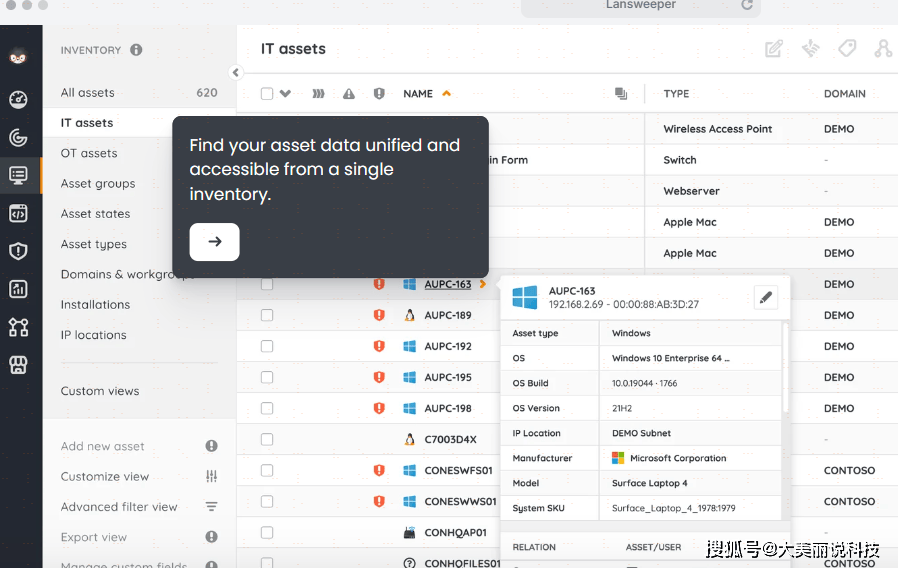Select Asset groups in inventory menu
Viewport: 898px width, 568px height.
98,184
